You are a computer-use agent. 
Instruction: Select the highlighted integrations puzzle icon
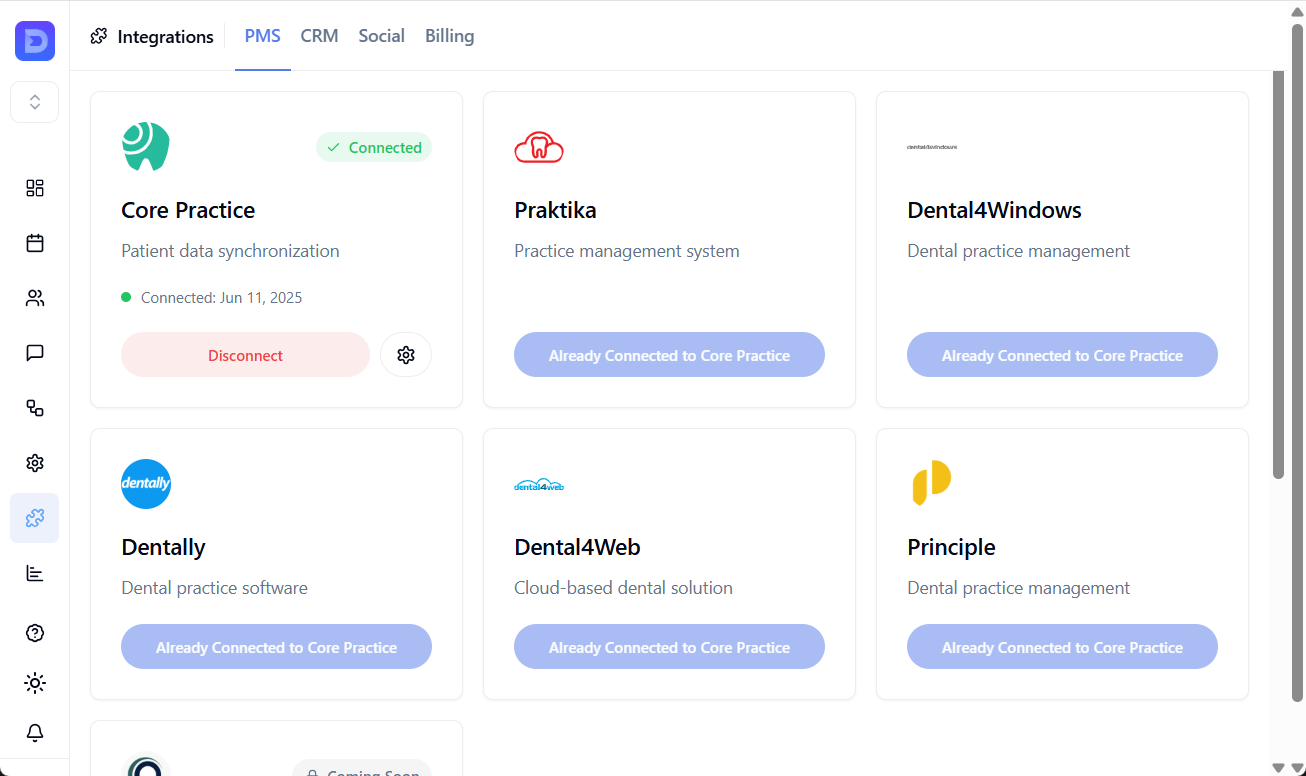click(34, 518)
